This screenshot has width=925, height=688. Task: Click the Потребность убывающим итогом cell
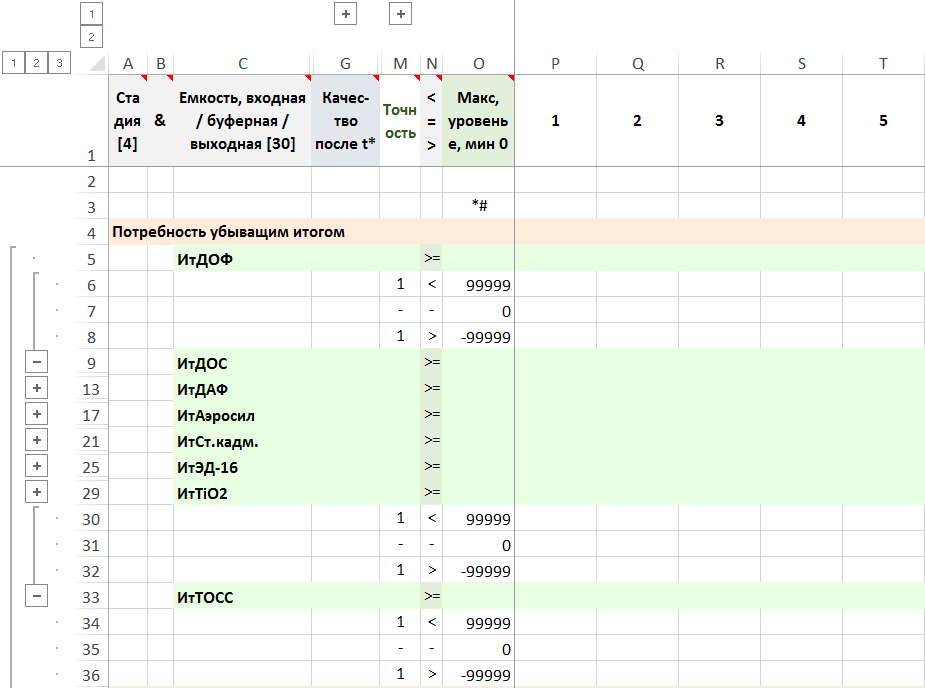tap(228, 232)
